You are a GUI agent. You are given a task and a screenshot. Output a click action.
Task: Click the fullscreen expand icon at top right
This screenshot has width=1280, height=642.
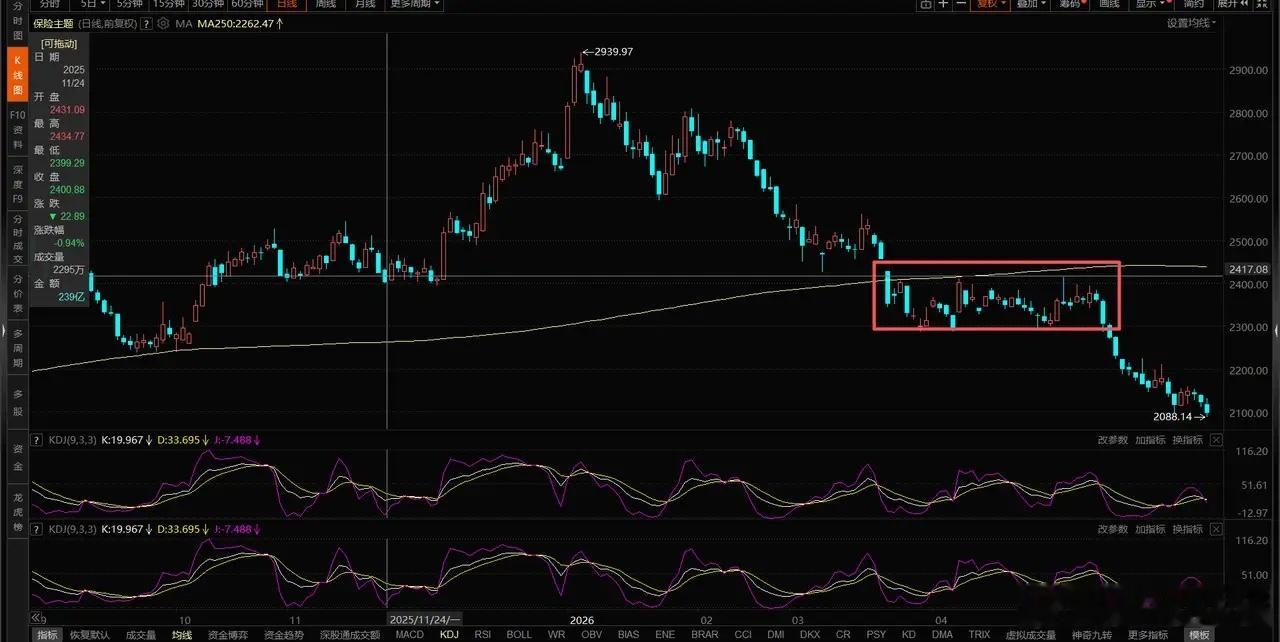1262,4
